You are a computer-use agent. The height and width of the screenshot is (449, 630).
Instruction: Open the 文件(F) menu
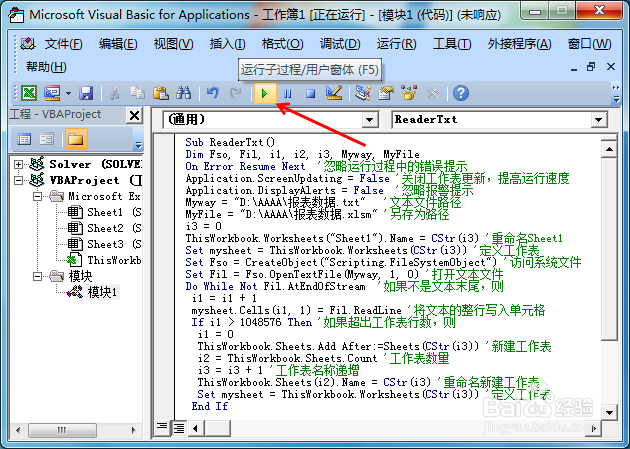63,44
